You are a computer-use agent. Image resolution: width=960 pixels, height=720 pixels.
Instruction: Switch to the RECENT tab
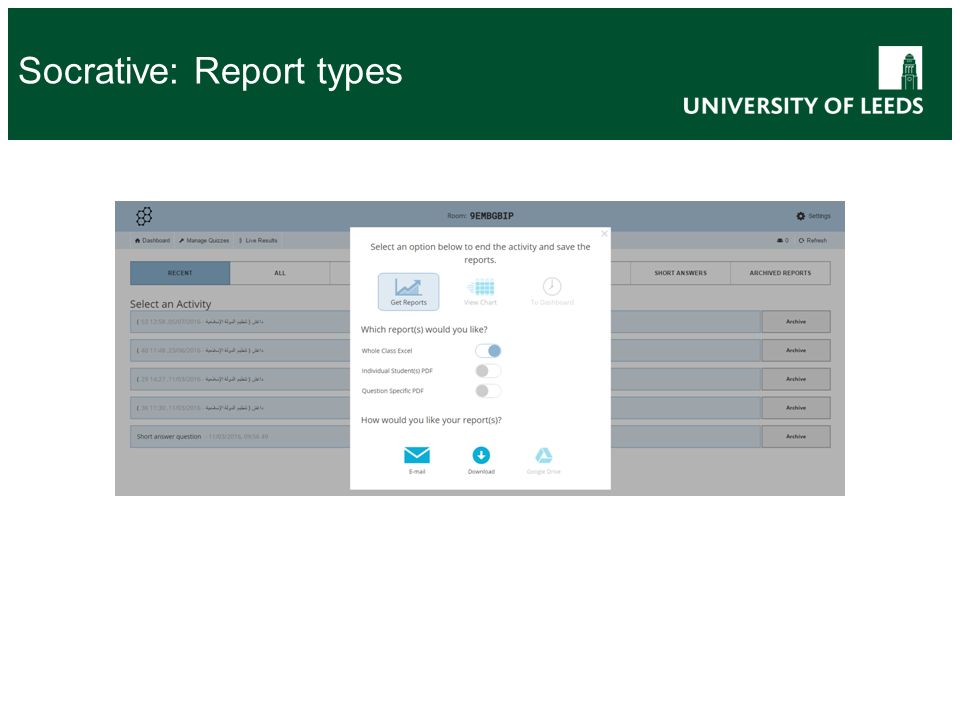180,273
